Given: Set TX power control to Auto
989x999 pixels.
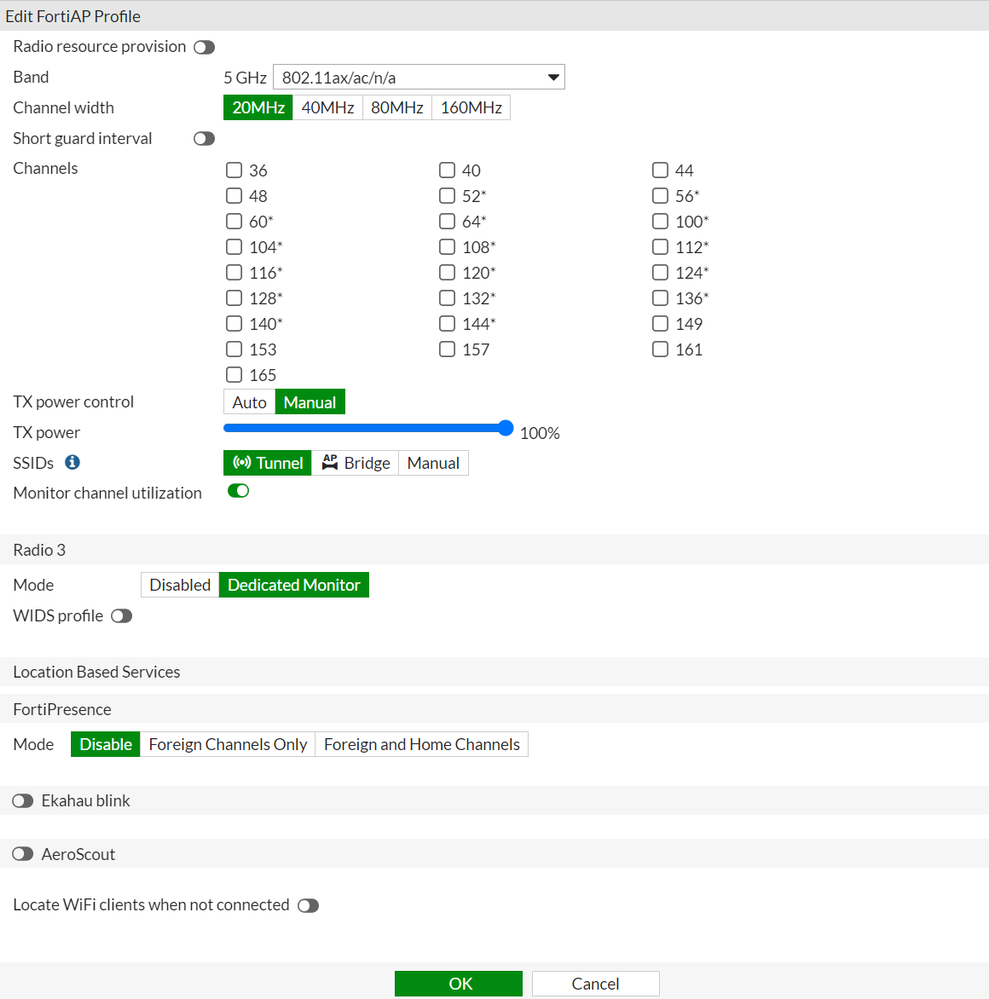Looking at the screenshot, I should click(249, 402).
